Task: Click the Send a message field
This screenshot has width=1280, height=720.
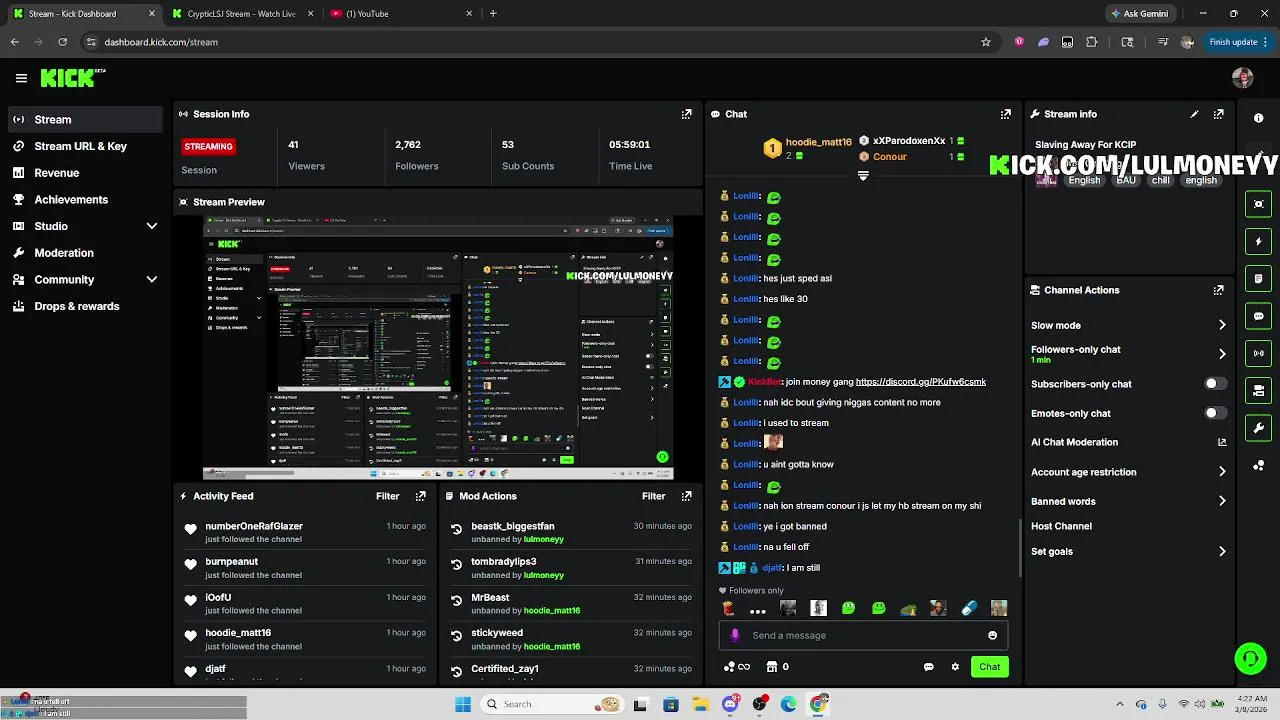Action: 862,635
